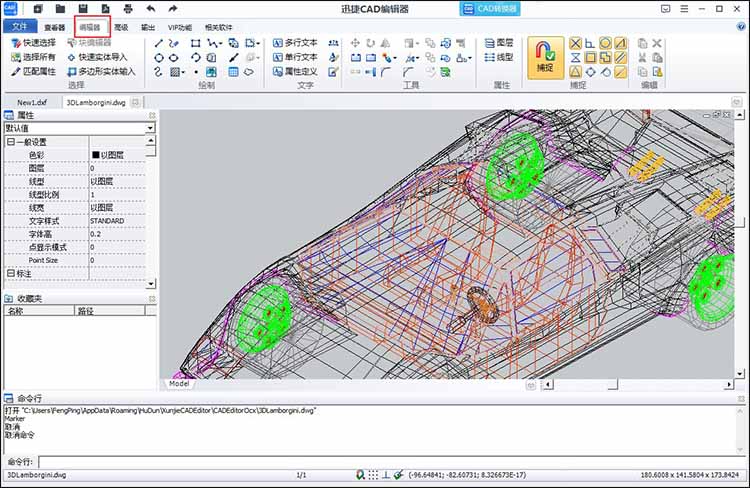Select the Mirror tool in the Tools group
Image resolution: width=750 pixels, height=488 pixels.
[x=385, y=43]
